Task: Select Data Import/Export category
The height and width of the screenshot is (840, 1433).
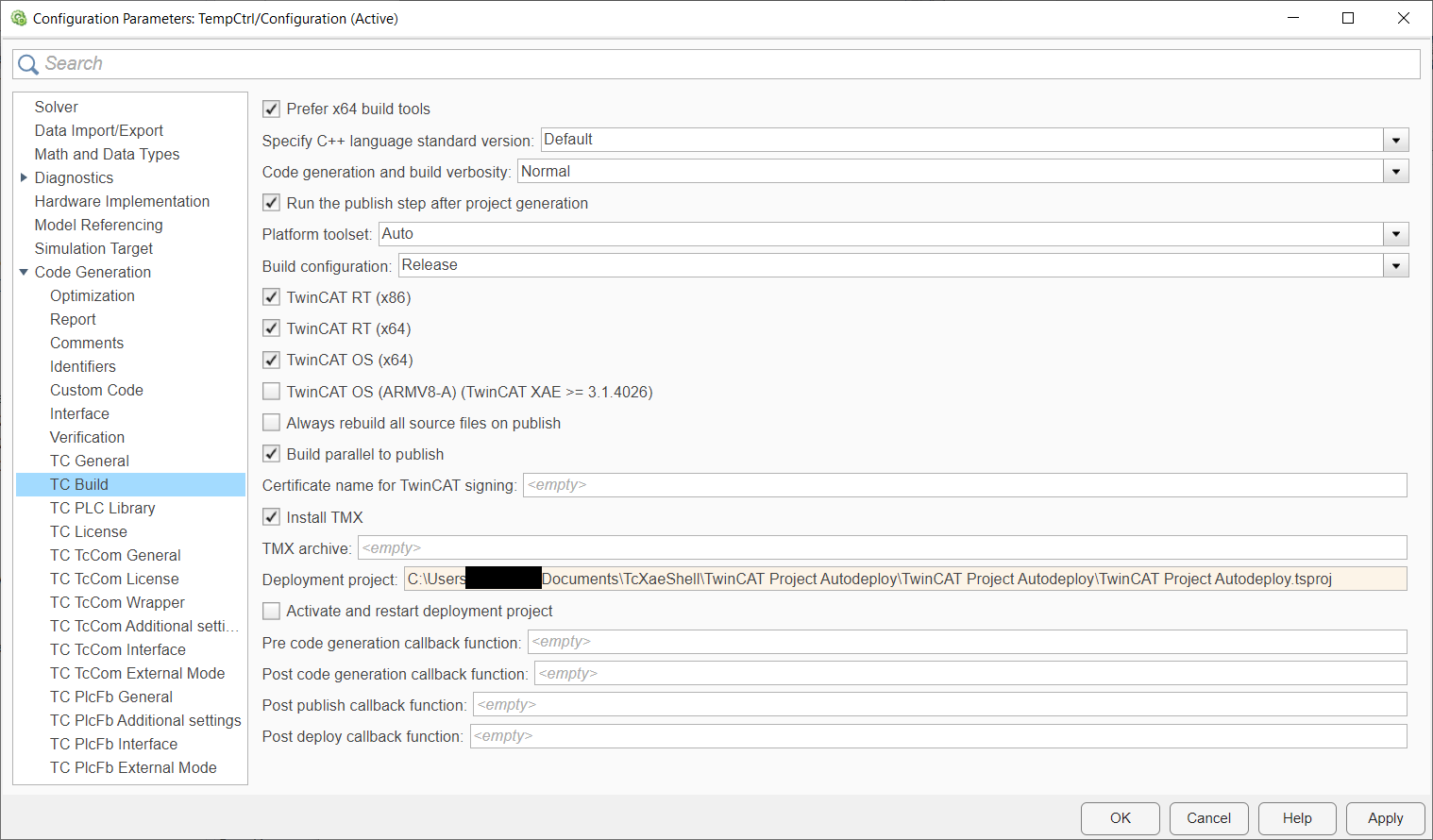Action: [x=99, y=130]
